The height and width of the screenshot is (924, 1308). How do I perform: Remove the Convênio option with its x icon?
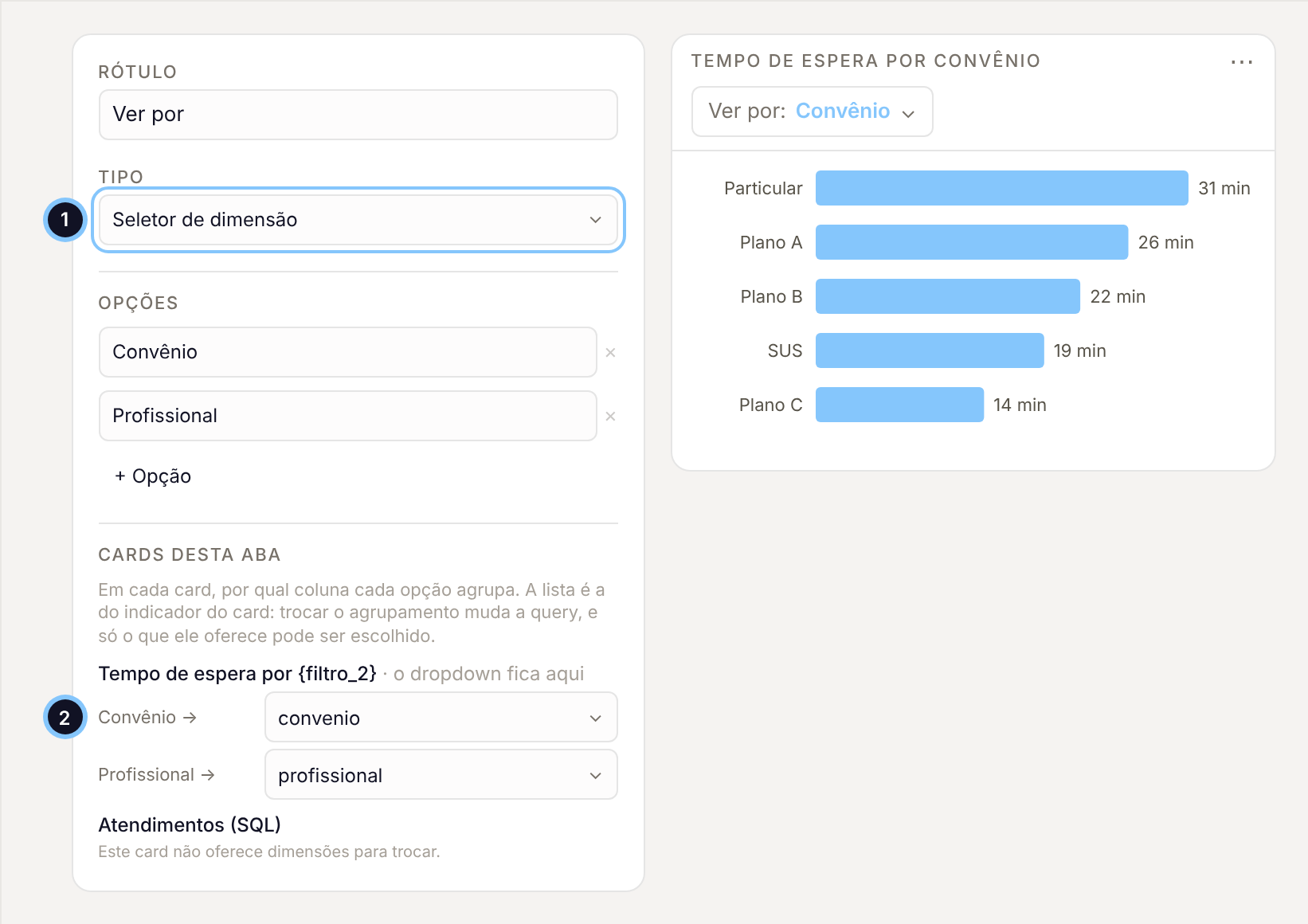[610, 352]
